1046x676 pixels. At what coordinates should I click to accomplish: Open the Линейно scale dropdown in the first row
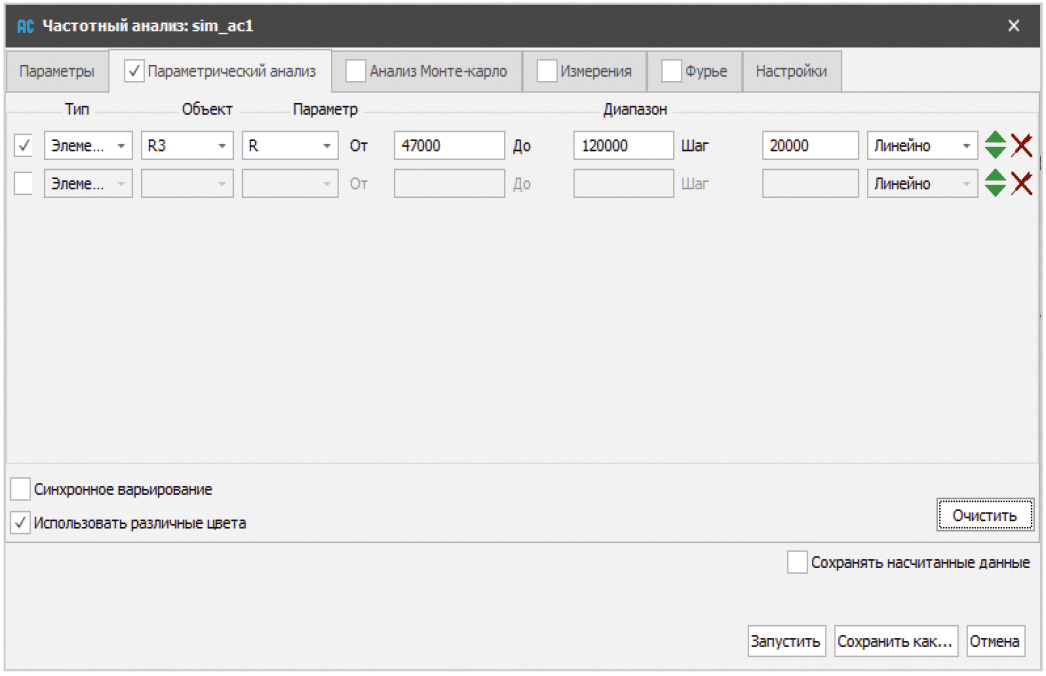click(x=921, y=146)
